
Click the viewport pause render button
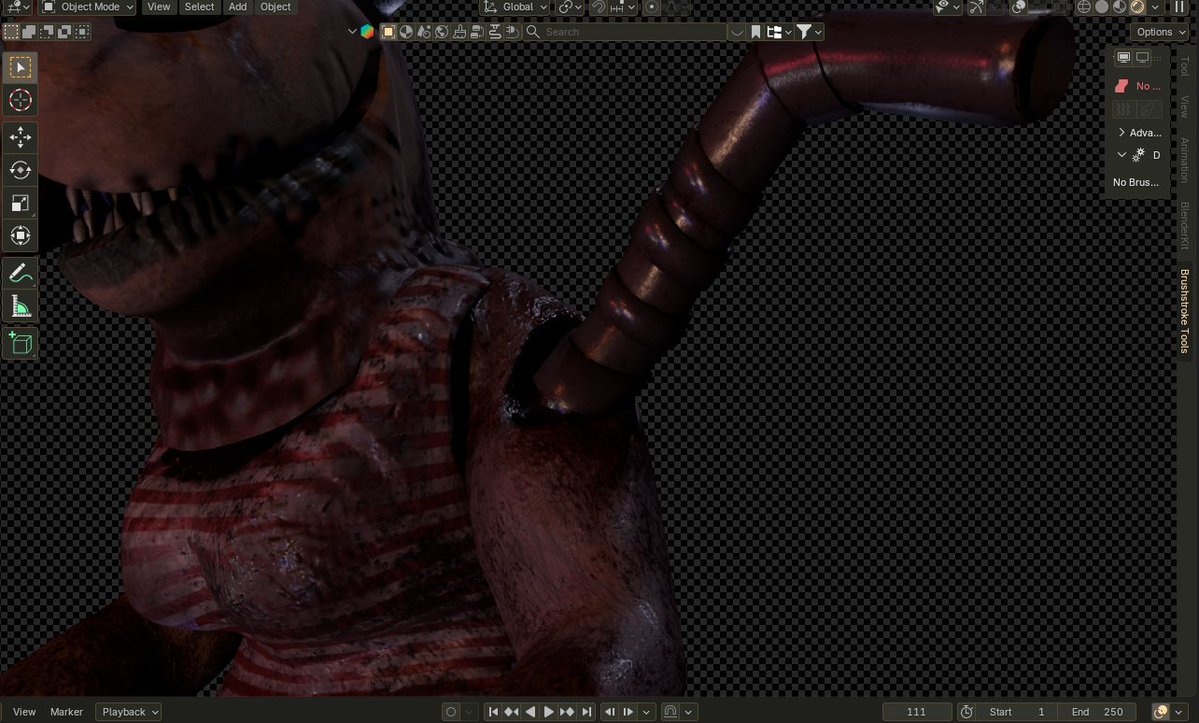(x=1180, y=7)
